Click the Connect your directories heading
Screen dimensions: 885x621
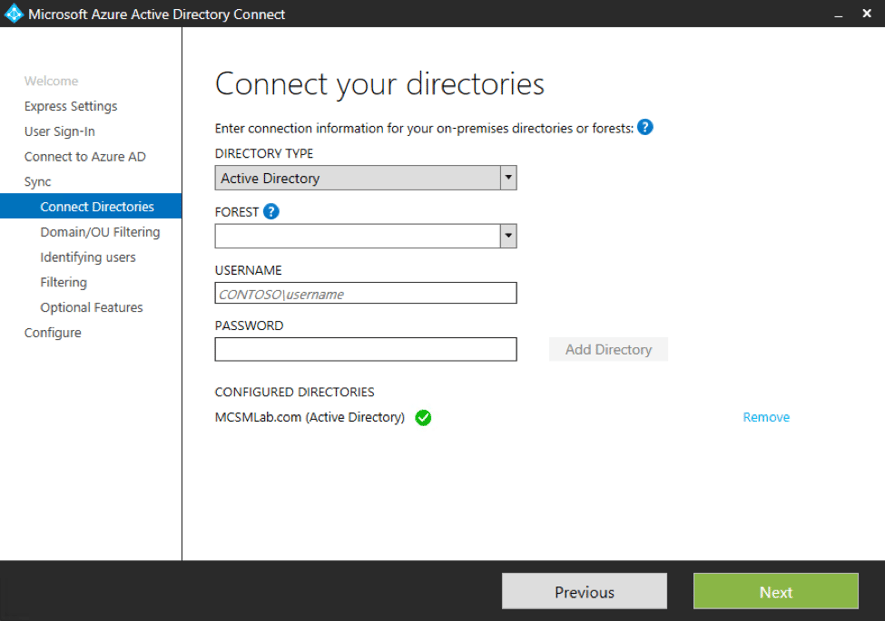pyautogui.click(x=379, y=84)
